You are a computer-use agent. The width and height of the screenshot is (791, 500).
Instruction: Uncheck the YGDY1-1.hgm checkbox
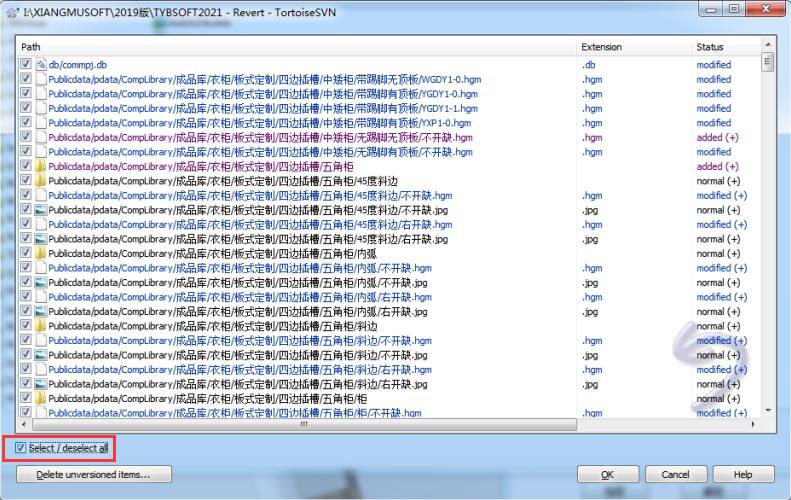(x=26, y=107)
